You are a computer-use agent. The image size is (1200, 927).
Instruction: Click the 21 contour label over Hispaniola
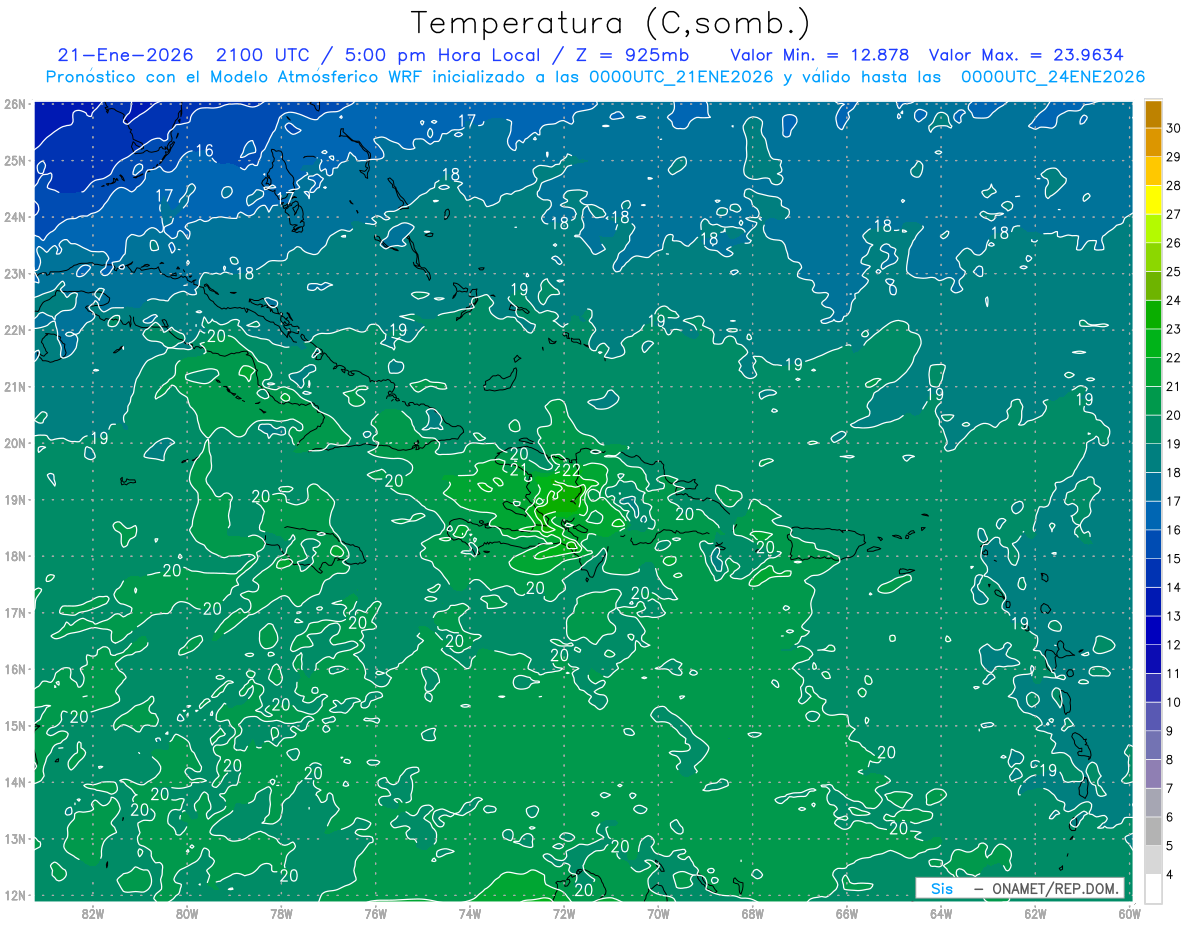click(x=518, y=470)
